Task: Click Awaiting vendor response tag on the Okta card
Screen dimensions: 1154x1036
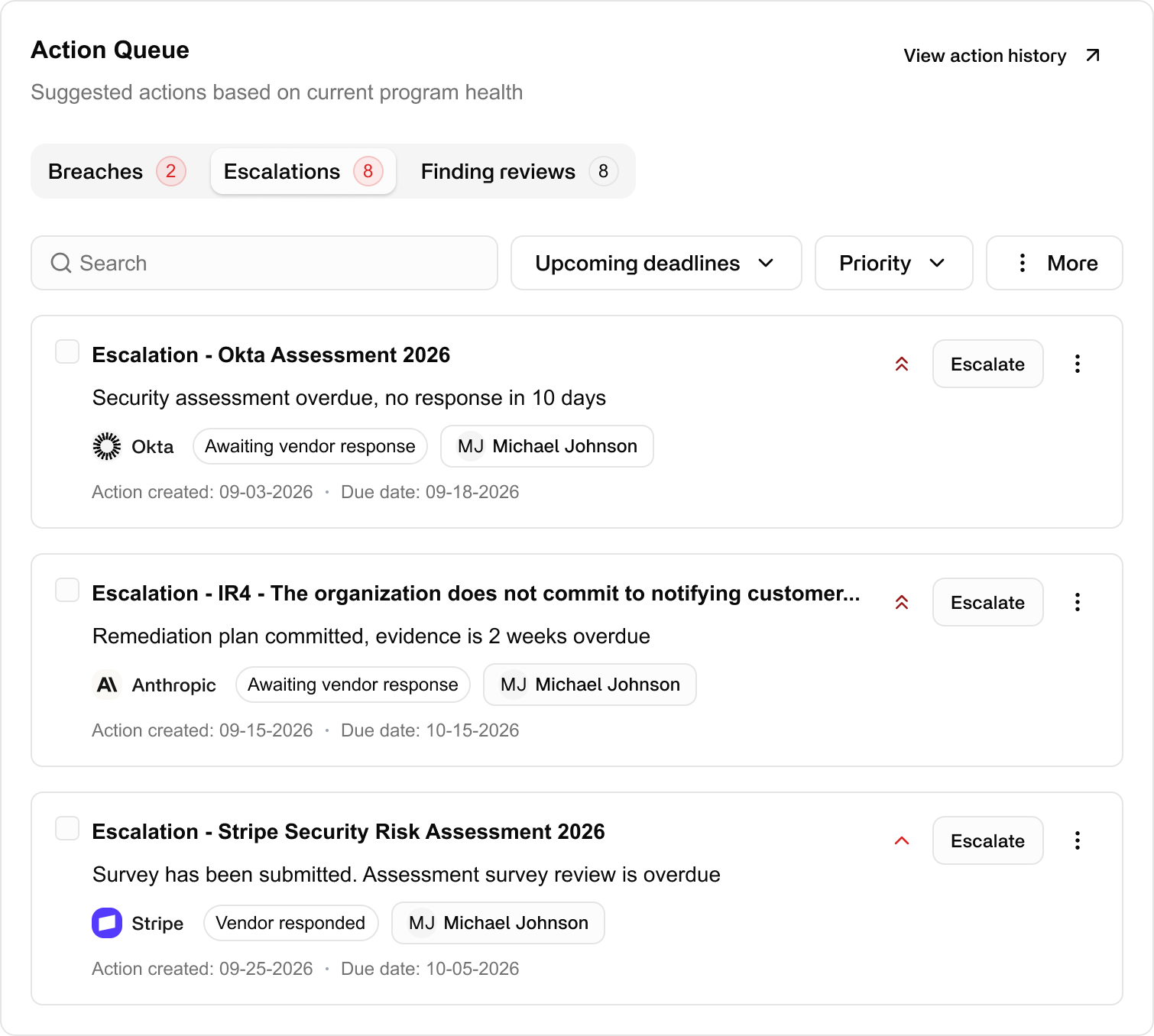Action: (x=310, y=446)
